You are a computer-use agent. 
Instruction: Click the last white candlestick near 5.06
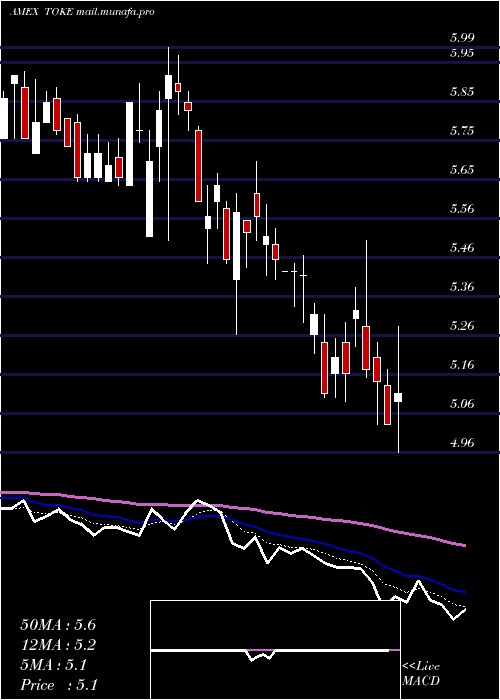(x=398, y=397)
